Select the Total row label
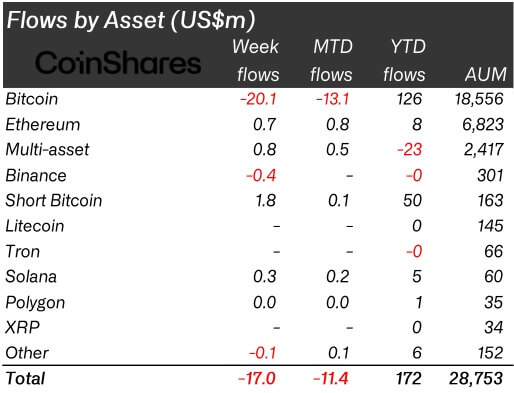 coord(25,378)
